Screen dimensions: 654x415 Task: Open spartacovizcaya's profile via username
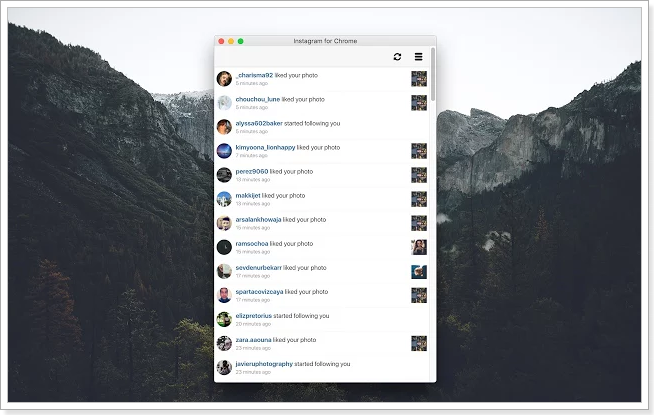(x=260, y=292)
